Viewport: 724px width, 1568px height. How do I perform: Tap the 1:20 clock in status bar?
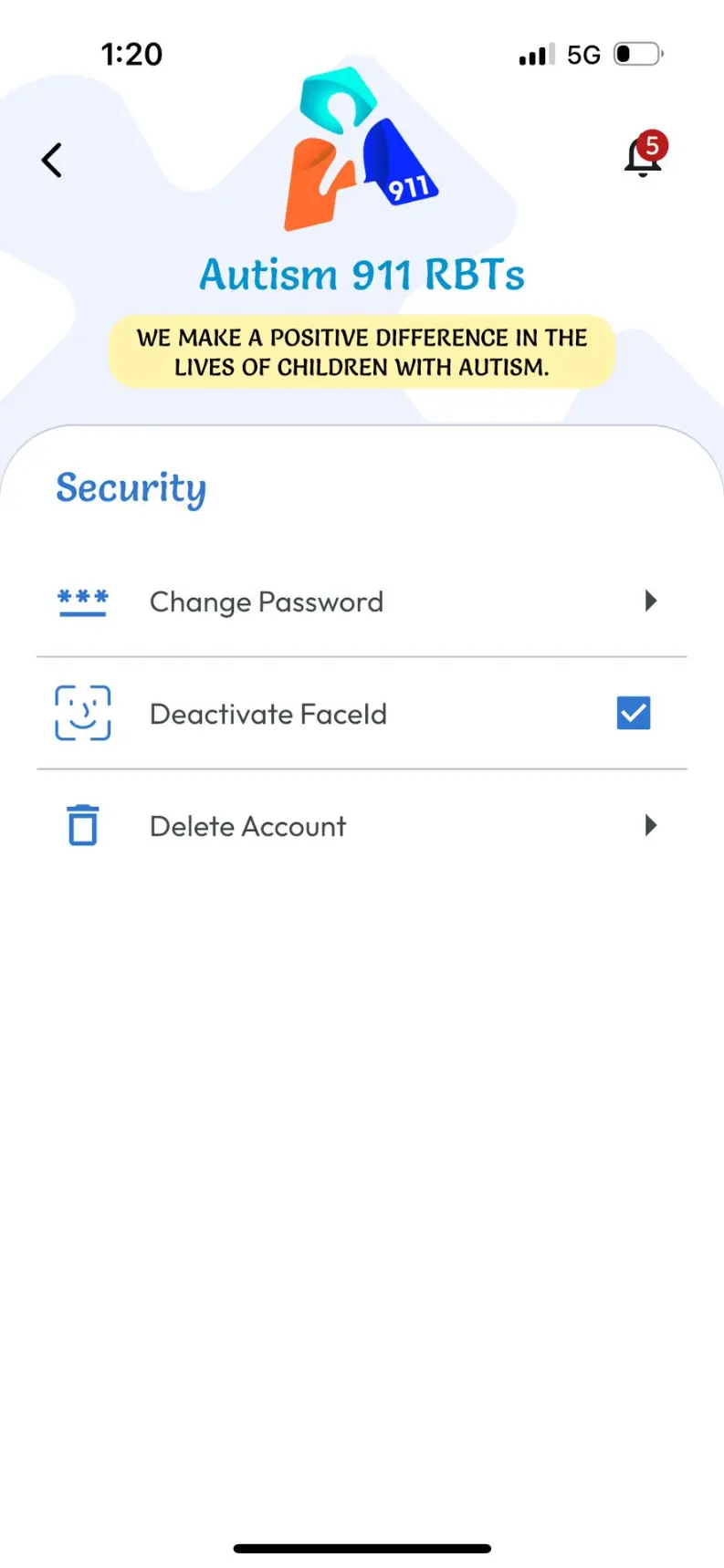pyautogui.click(x=131, y=55)
